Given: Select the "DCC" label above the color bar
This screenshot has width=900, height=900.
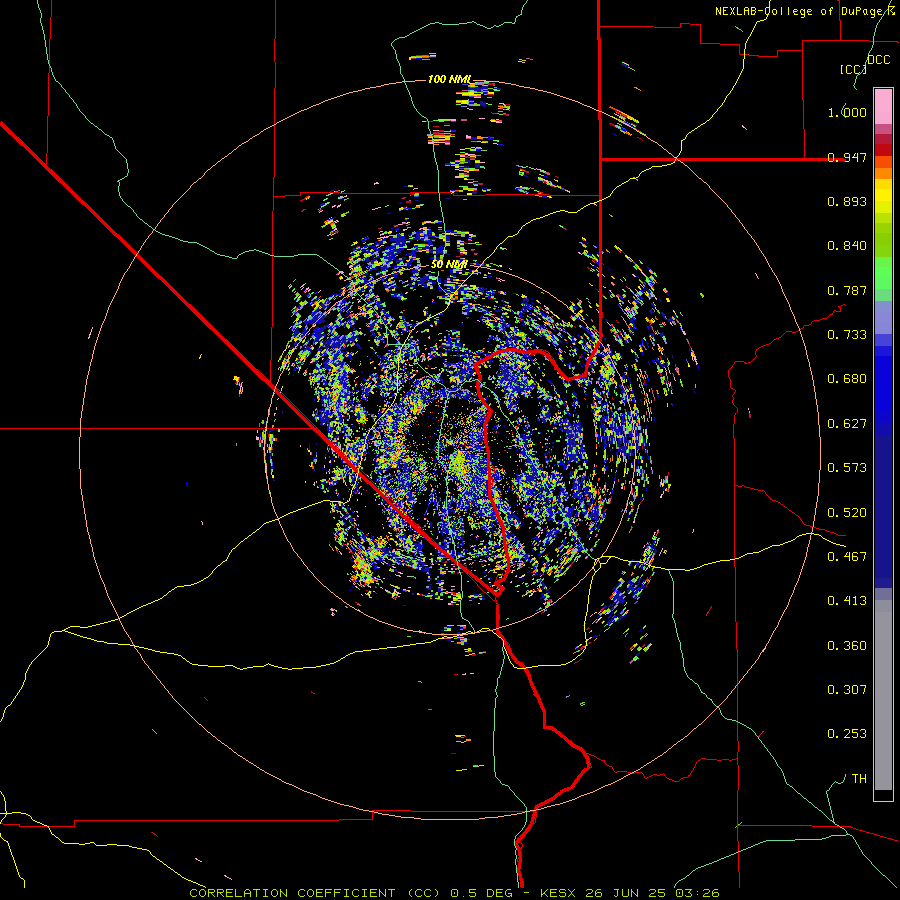Looking at the screenshot, I should tap(879, 60).
